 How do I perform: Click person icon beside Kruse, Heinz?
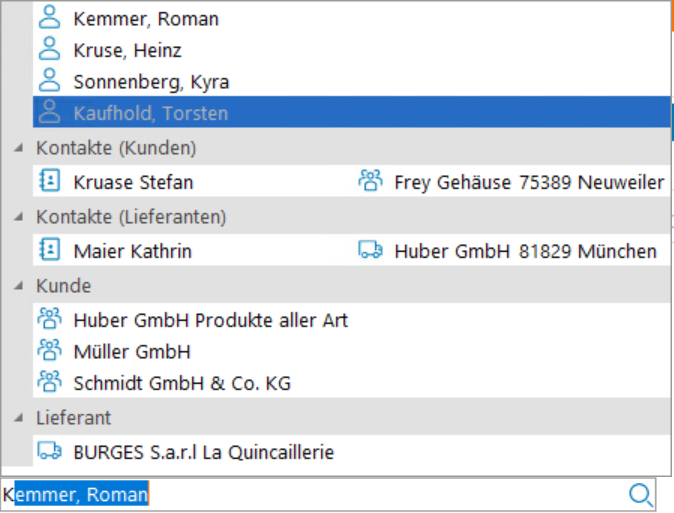click(x=49, y=49)
